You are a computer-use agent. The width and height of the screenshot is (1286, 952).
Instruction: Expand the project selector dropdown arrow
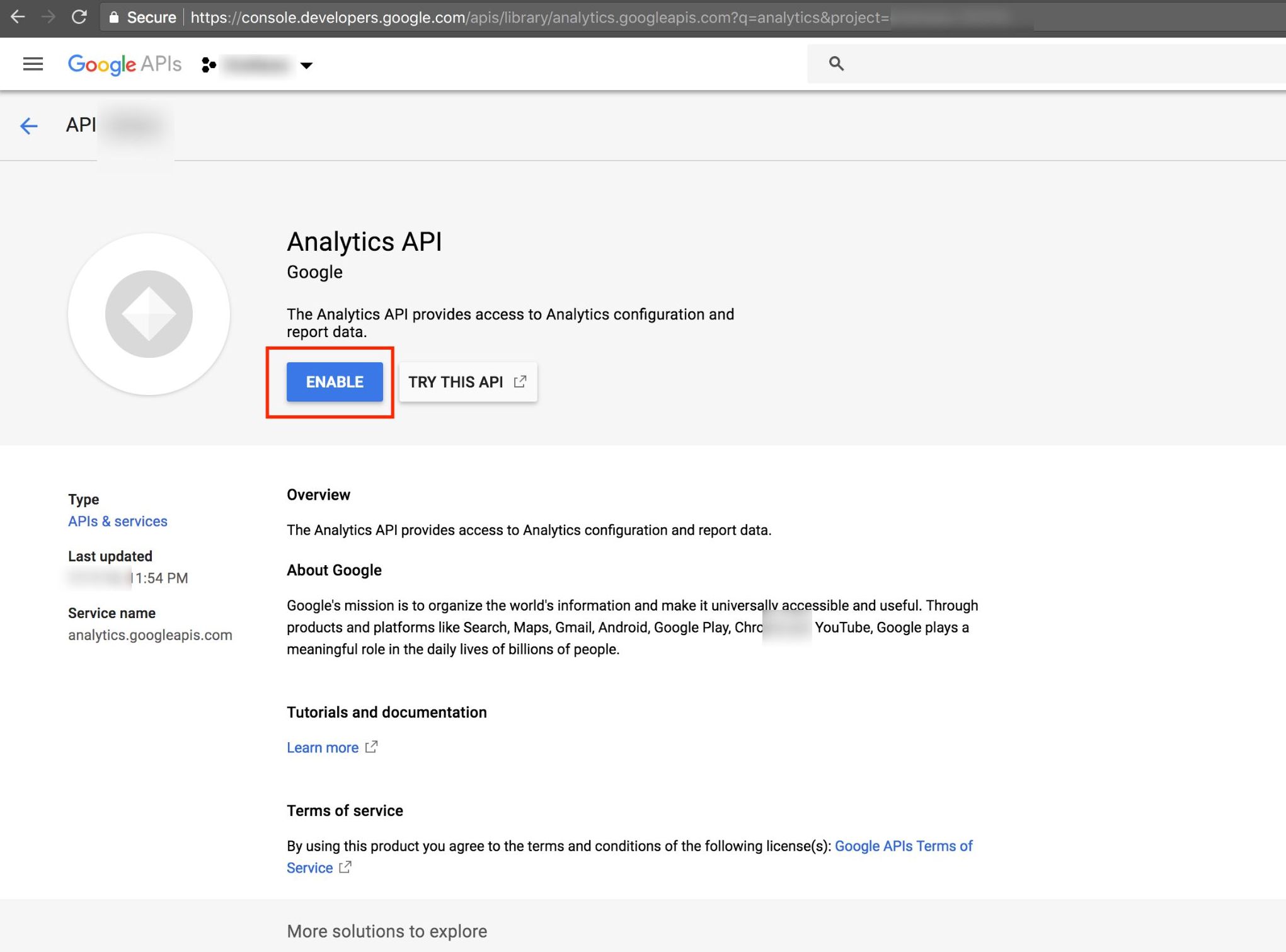306,66
